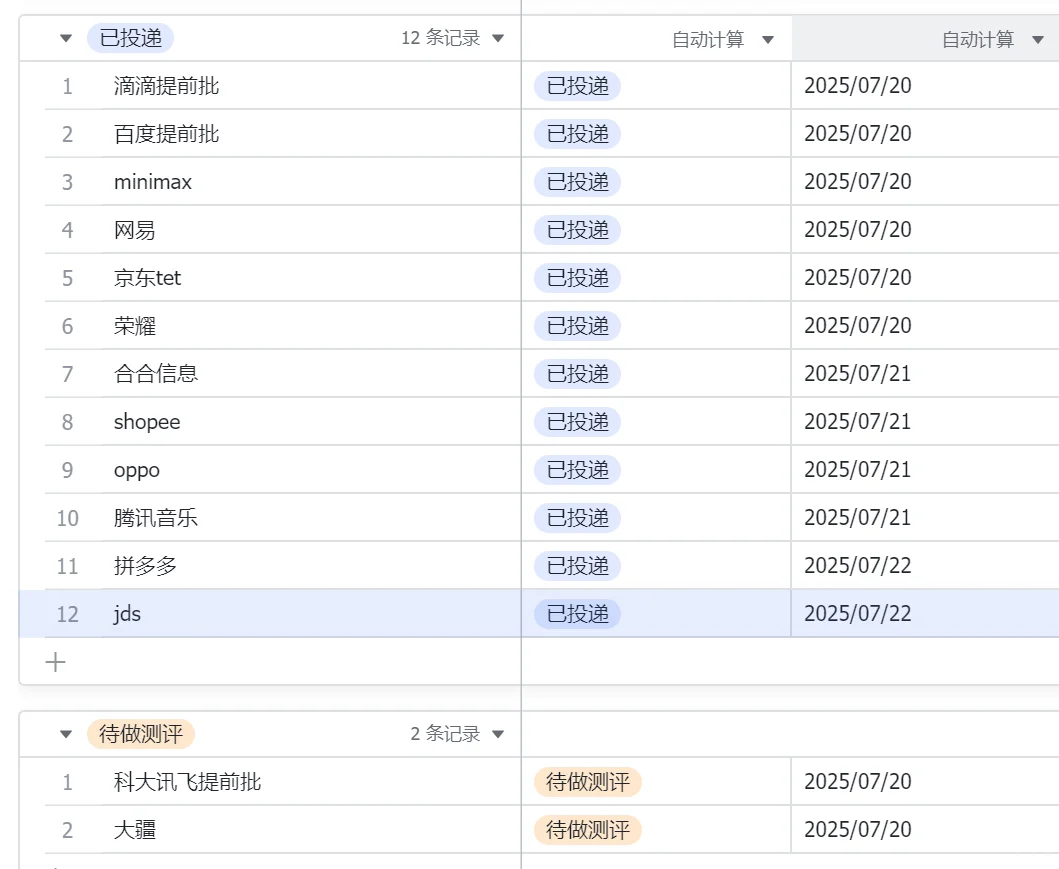Click row number 10 beside 腾讯音乐
Screen dimensions: 1059x869
pyautogui.click(x=68, y=518)
